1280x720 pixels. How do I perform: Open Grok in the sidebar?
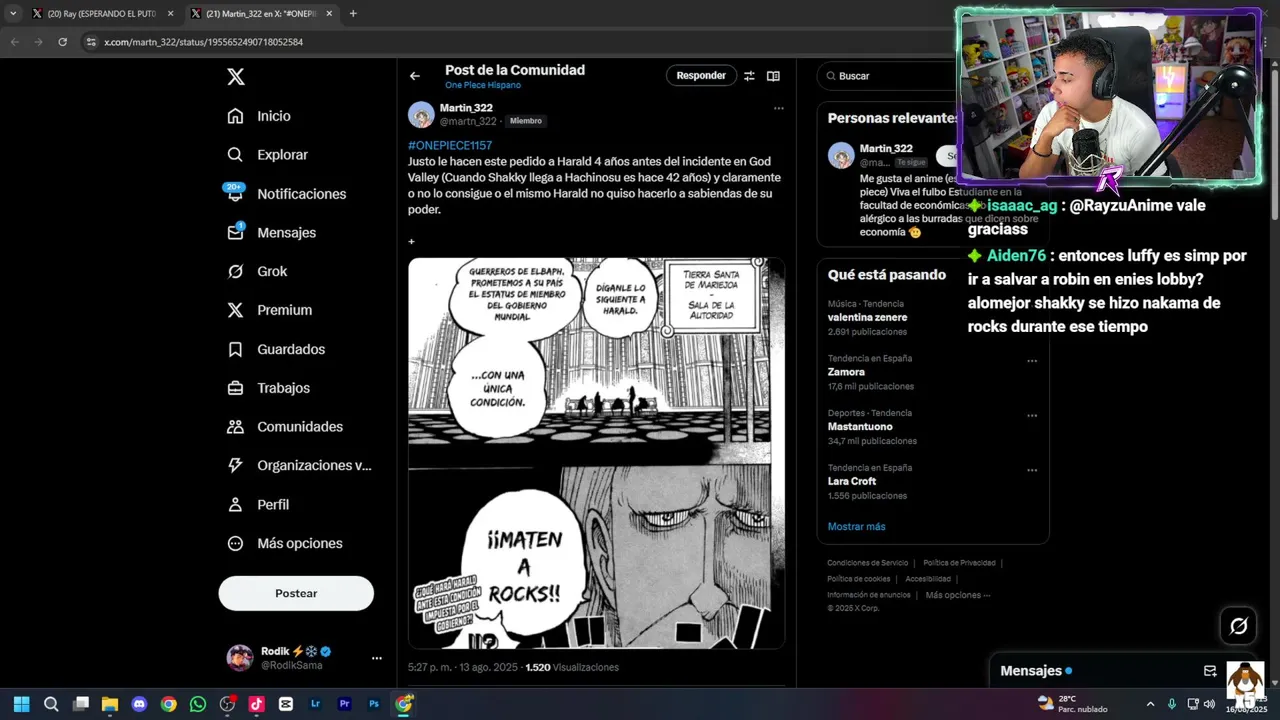pyautogui.click(x=257, y=271)
